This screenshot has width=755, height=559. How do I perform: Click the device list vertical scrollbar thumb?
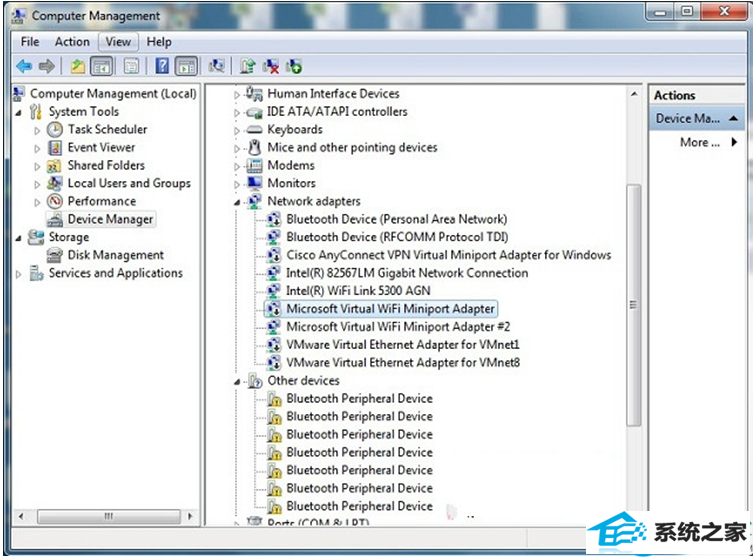click(634, 305)
